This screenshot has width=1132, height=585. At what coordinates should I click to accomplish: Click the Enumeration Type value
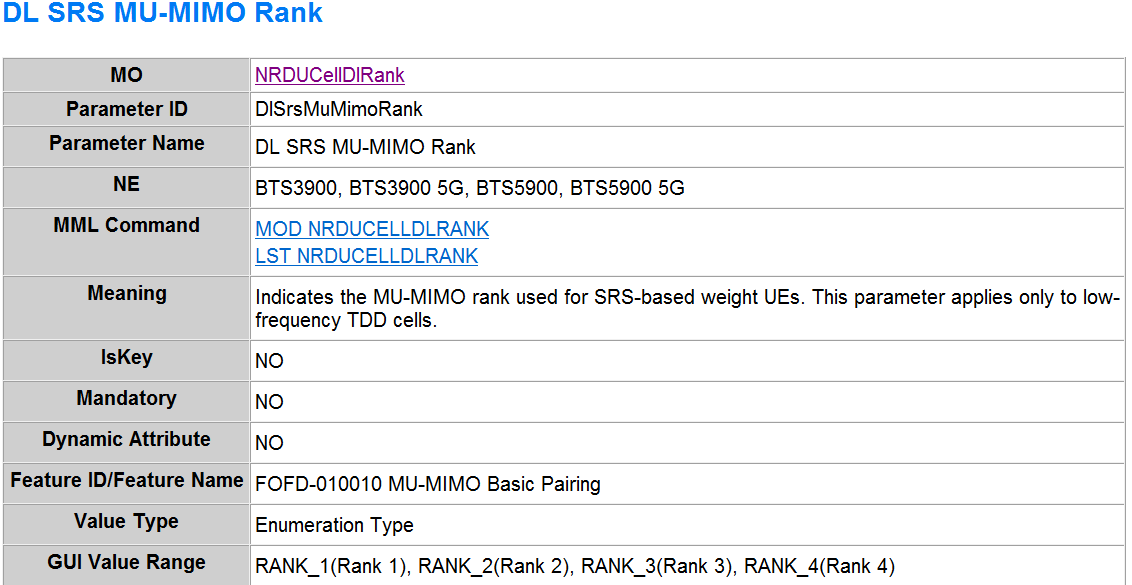tap(334, 525)
